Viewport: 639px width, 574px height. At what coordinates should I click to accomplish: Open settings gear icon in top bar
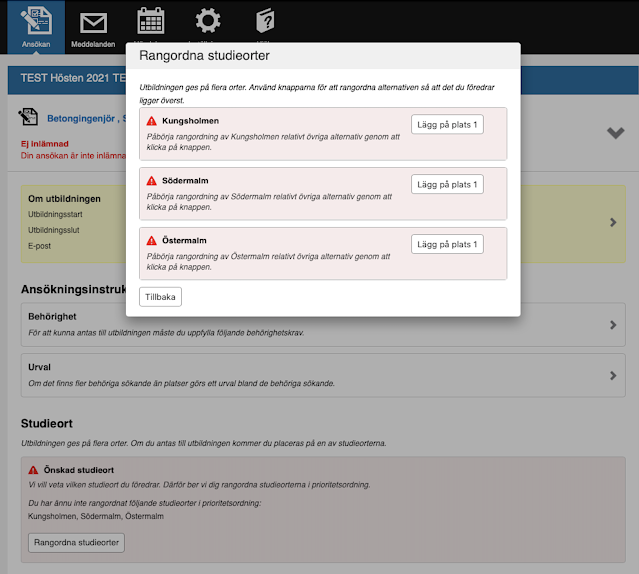[207, 21]
